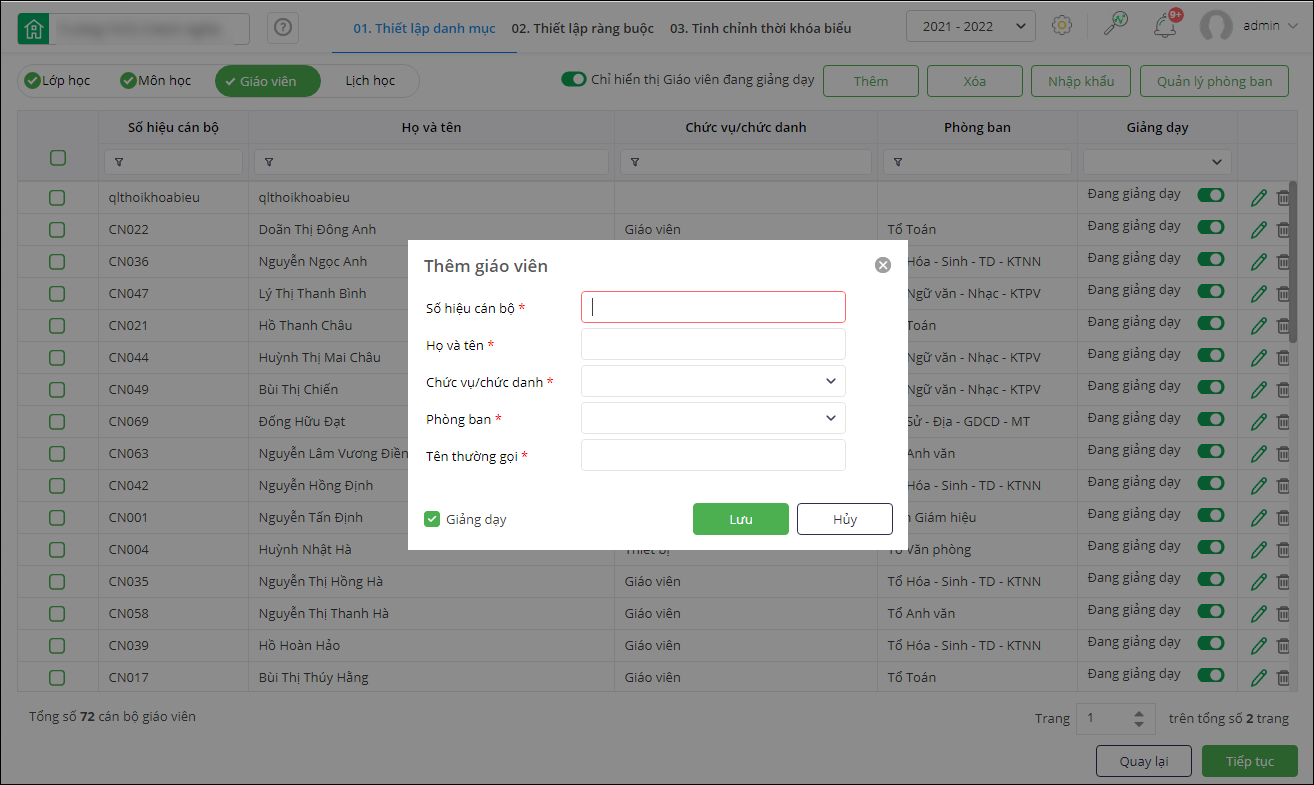This screenshot has height=785, width=1314.
Task: Open the settings gear icon
Action: 1062,26
